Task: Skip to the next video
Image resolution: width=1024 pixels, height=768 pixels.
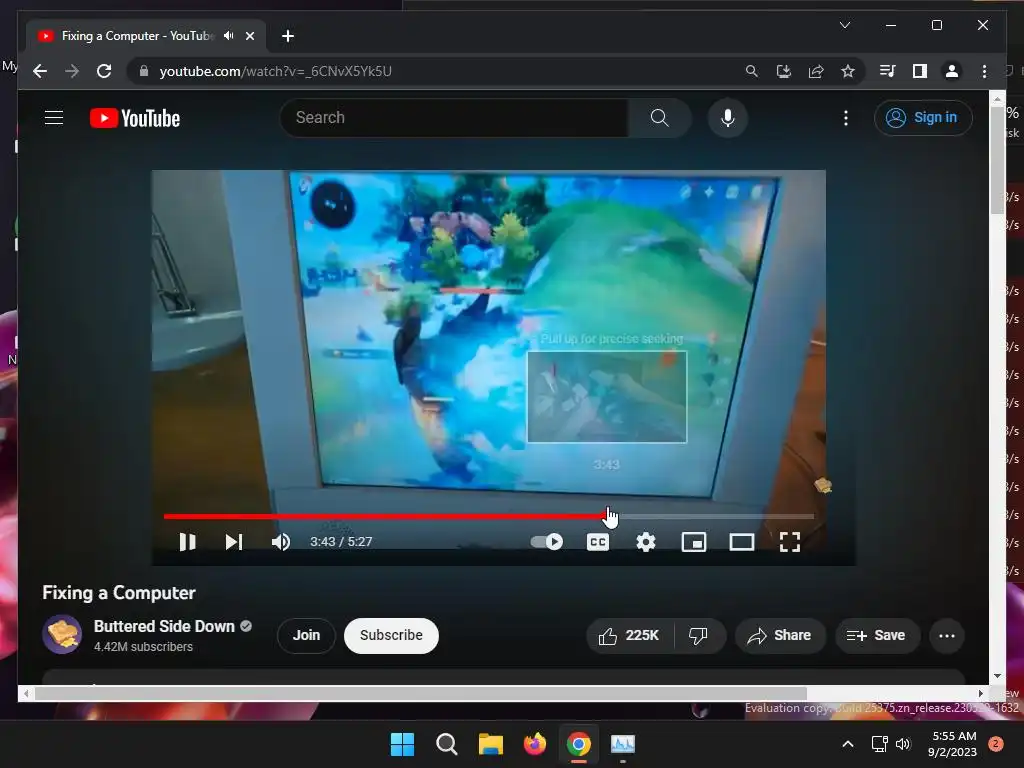Action: (234, 542)
